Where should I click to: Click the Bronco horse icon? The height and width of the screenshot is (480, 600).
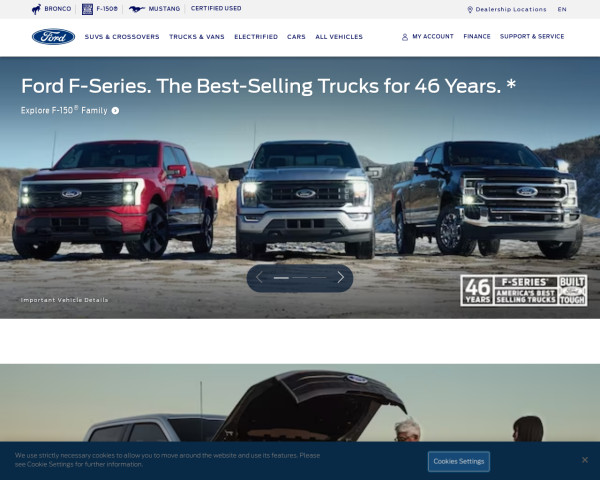36,9
